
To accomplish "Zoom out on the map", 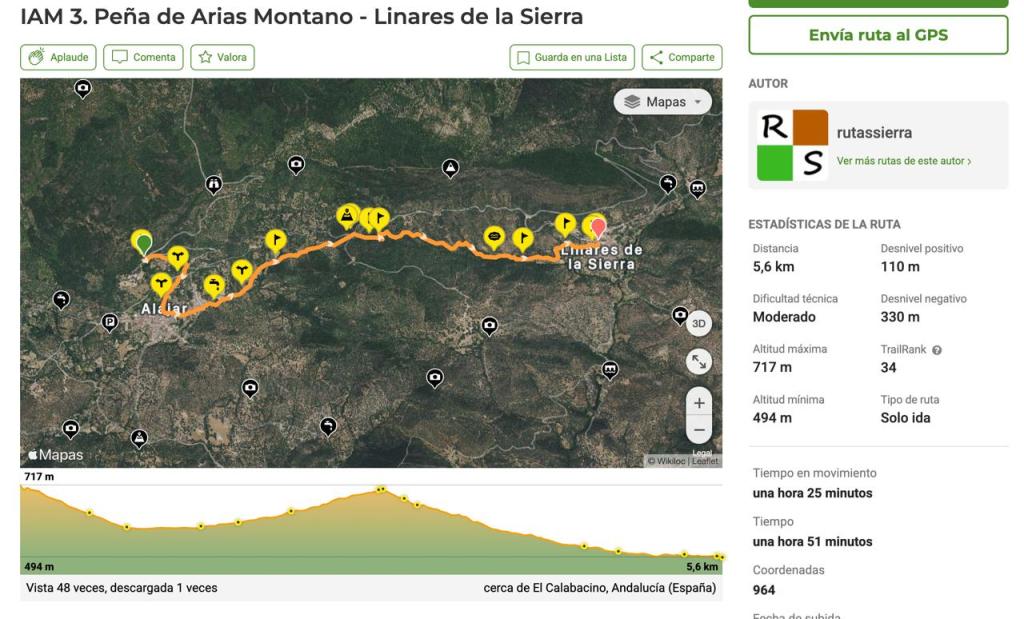I will (x=699, y=429).
